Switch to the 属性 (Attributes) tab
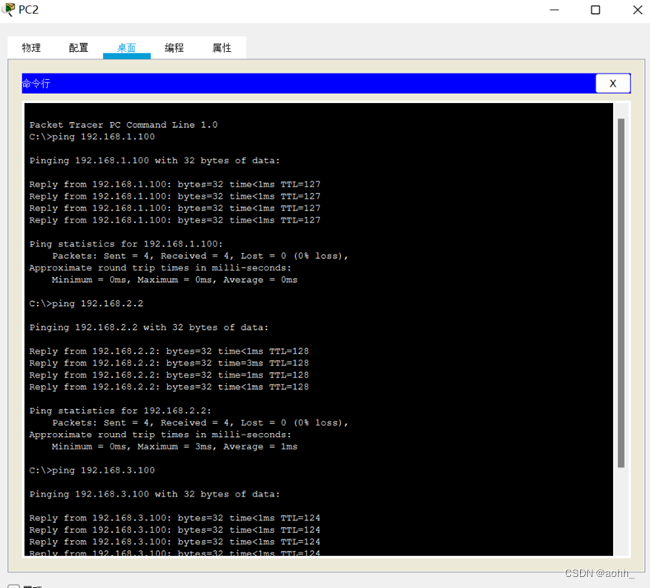Viewport: 650px width, 588px height. [222, 48]
